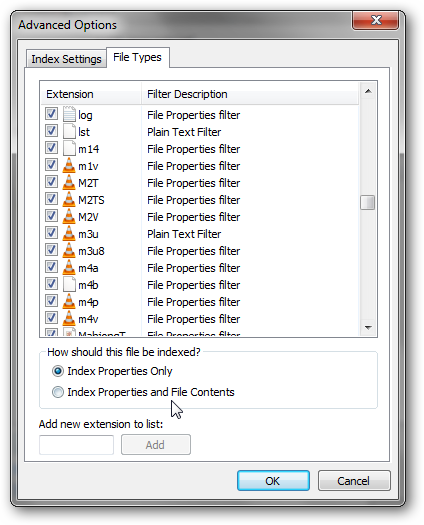Select the M2T VLC cone icon
This screenshot has width=424, height=525.
69,182
